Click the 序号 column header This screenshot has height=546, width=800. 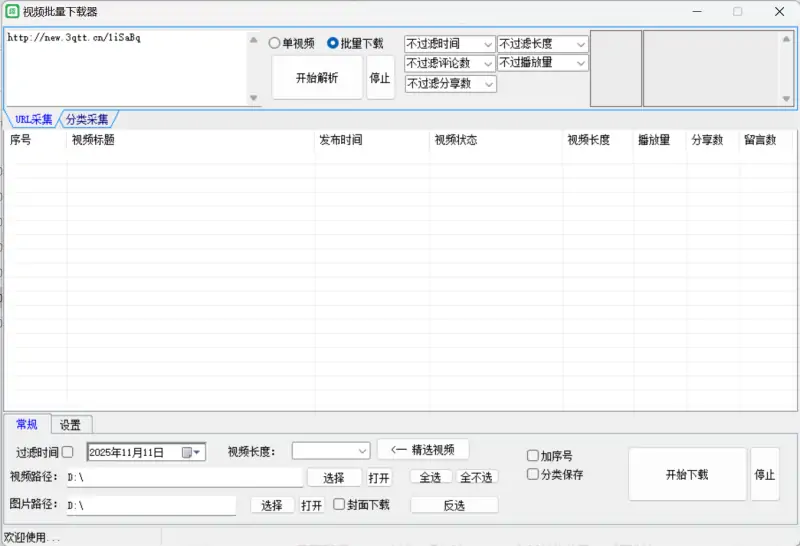(35, 140)
